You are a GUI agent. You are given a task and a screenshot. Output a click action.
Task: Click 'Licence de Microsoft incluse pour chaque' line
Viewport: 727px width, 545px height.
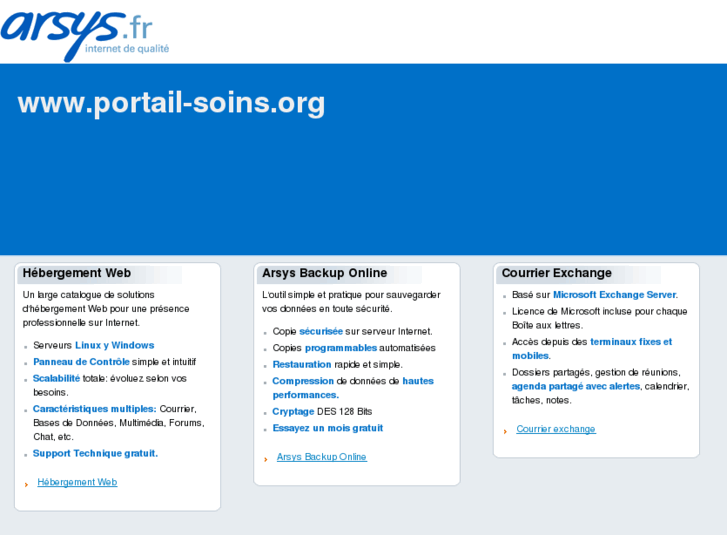(599, 311)
